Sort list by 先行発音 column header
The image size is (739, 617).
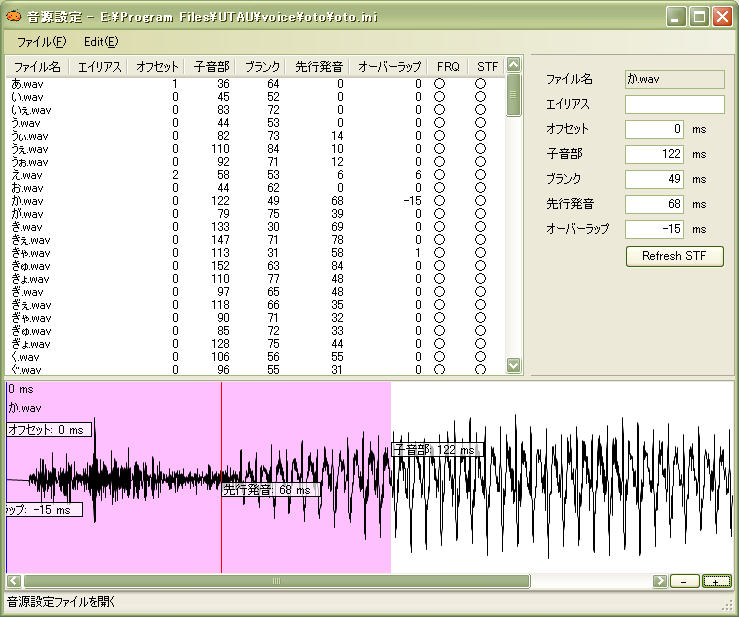318,67
